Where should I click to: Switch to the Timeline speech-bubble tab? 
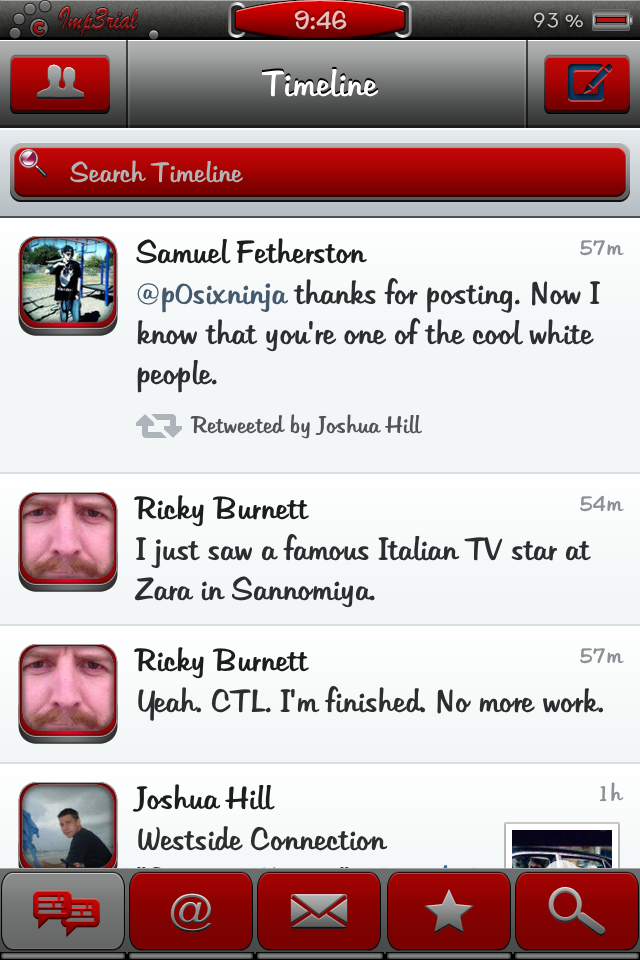64,911
